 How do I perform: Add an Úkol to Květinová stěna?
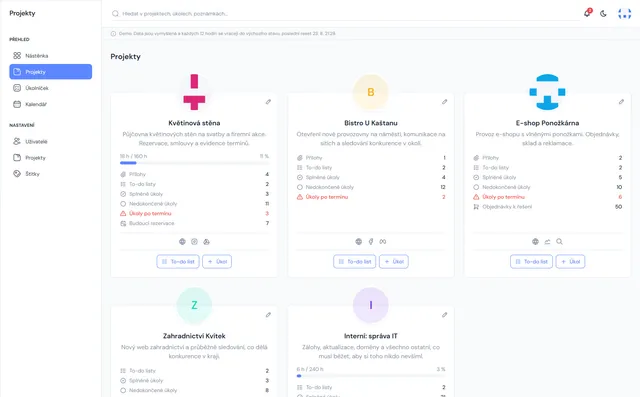pos(217,262)
